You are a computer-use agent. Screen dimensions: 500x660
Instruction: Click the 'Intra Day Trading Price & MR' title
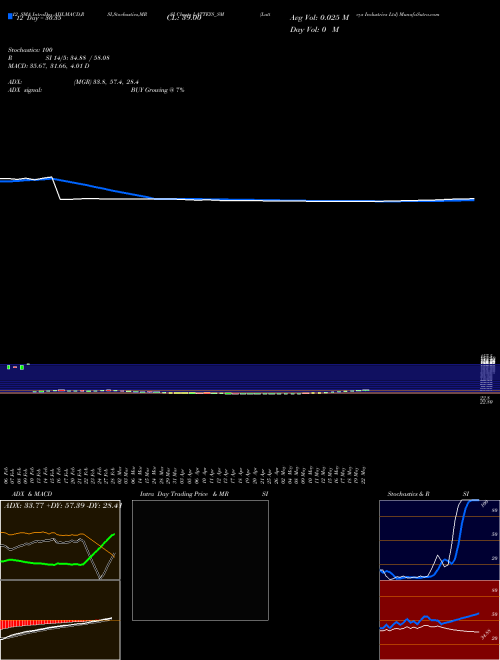(184, 494)
